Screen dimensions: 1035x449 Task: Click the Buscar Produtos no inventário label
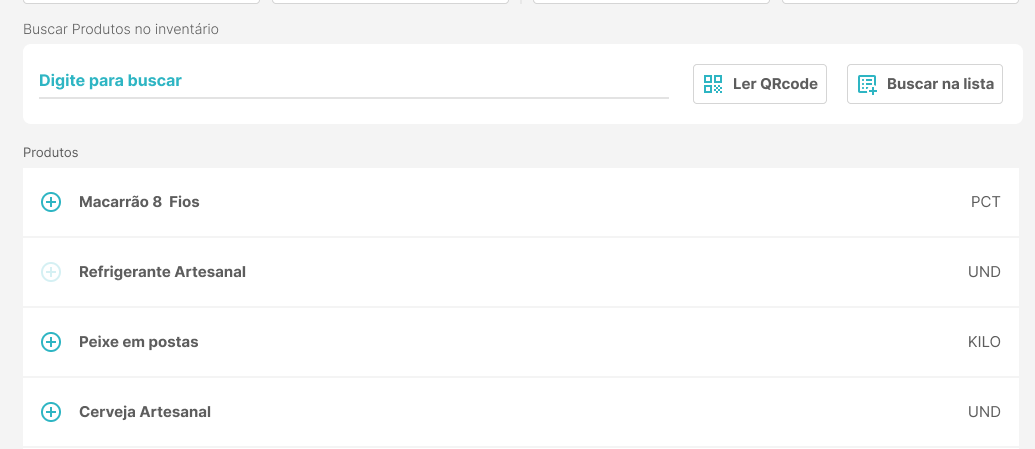pos(121,29)
